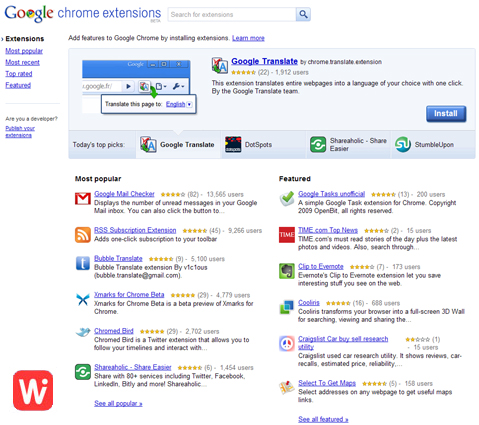Click the green checkmark Google Tasks icon

[287, 198]
